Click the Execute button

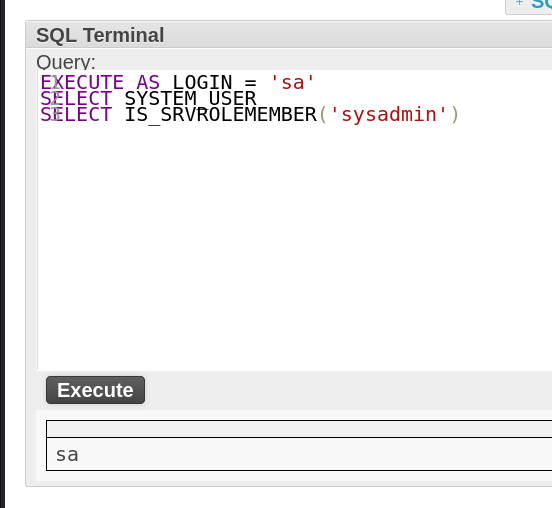(95, 390)
